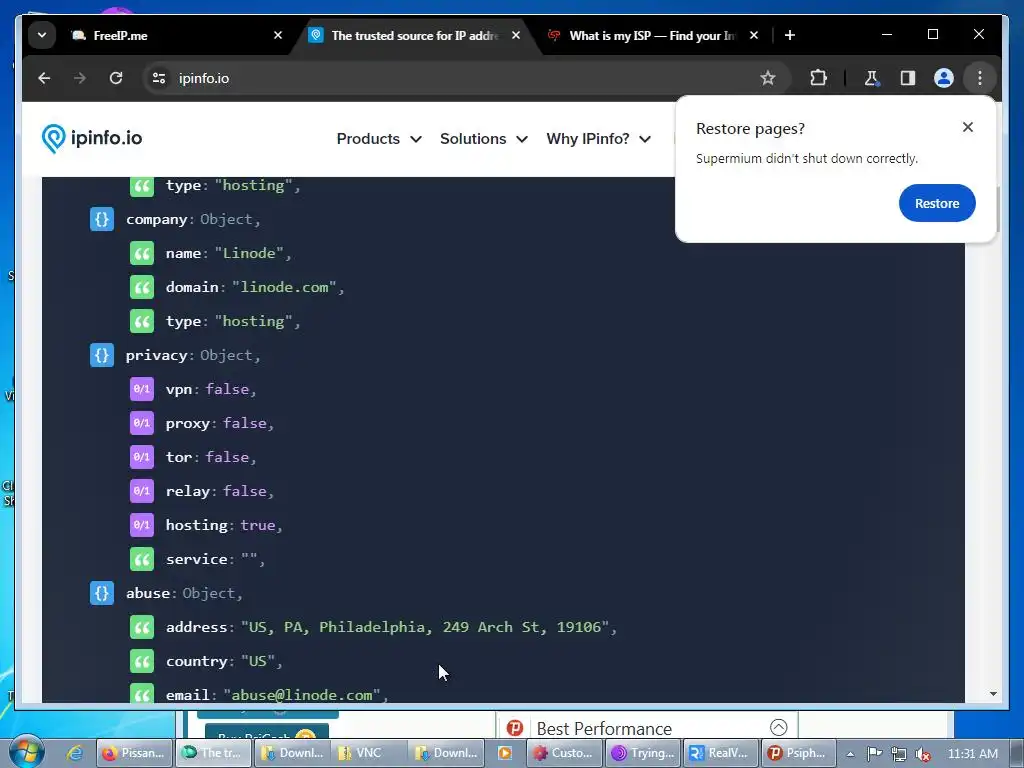Viewport: 1024px width, 768px height.
Task: Launch Internet Explorer from taskbar
Action: [74, 753]
